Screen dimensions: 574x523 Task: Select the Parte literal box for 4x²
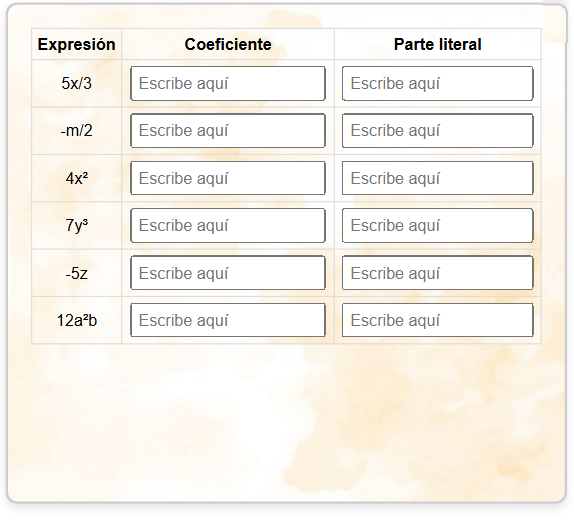pos(437,178)
